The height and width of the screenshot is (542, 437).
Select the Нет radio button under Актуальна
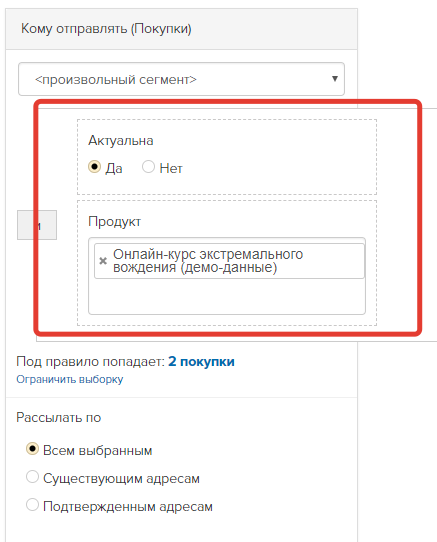tap(148, 167)
